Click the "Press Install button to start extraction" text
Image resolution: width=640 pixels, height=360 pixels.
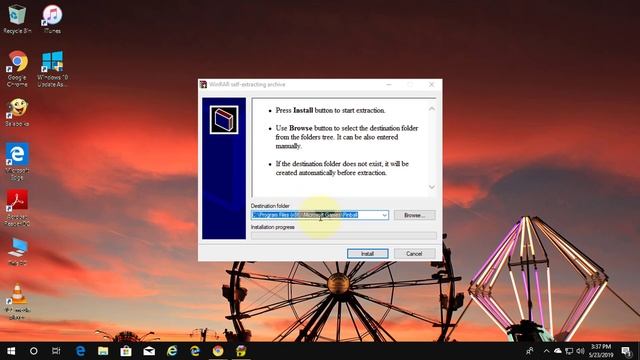click(x=330, y=110)
